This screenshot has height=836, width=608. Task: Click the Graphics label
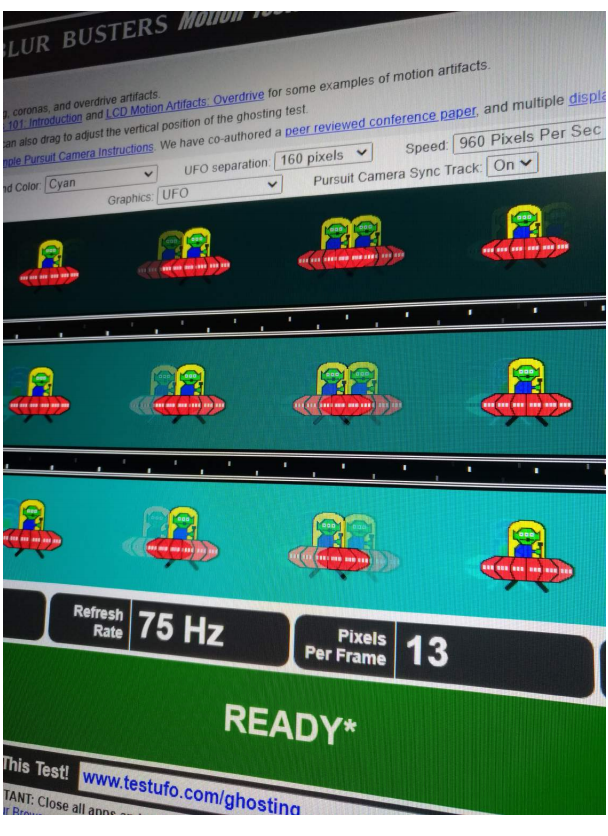pos(131,199)
